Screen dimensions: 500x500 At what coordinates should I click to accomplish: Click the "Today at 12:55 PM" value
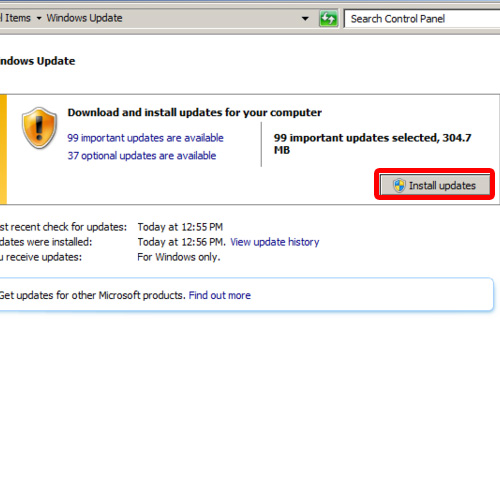coord(180,227)
